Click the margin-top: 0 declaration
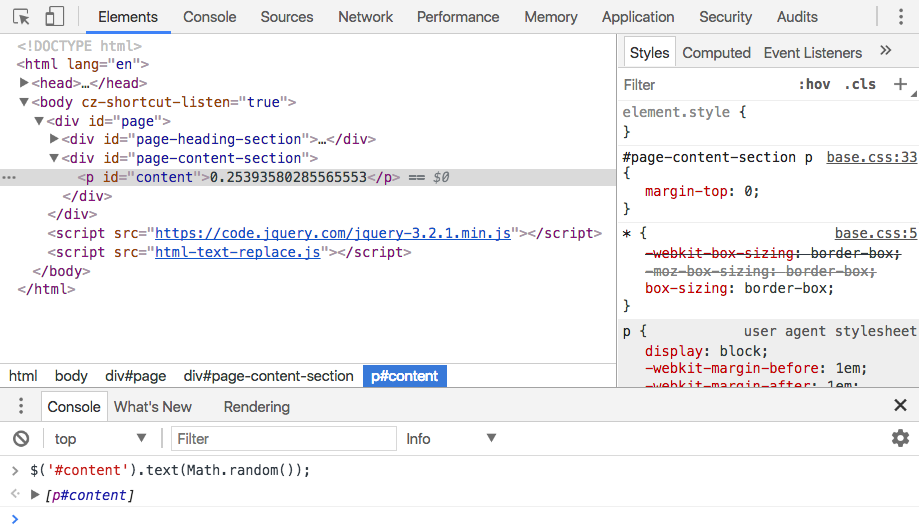 pyautogui.click(x=702, y=191)
